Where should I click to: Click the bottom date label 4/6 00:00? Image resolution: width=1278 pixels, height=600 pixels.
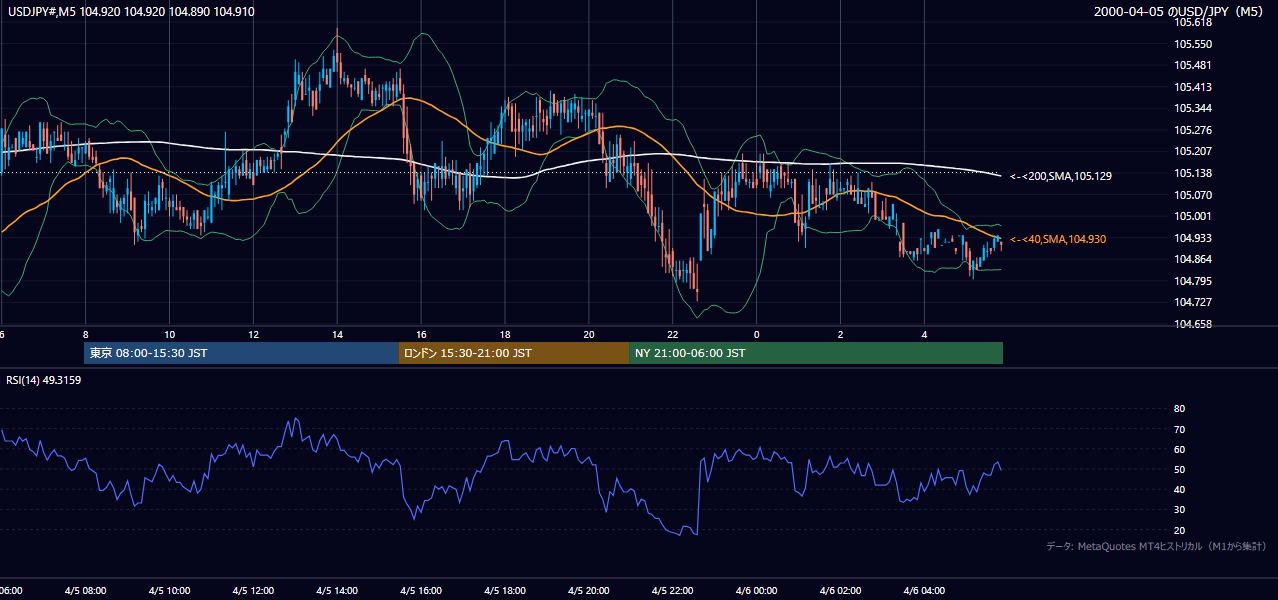756,591
